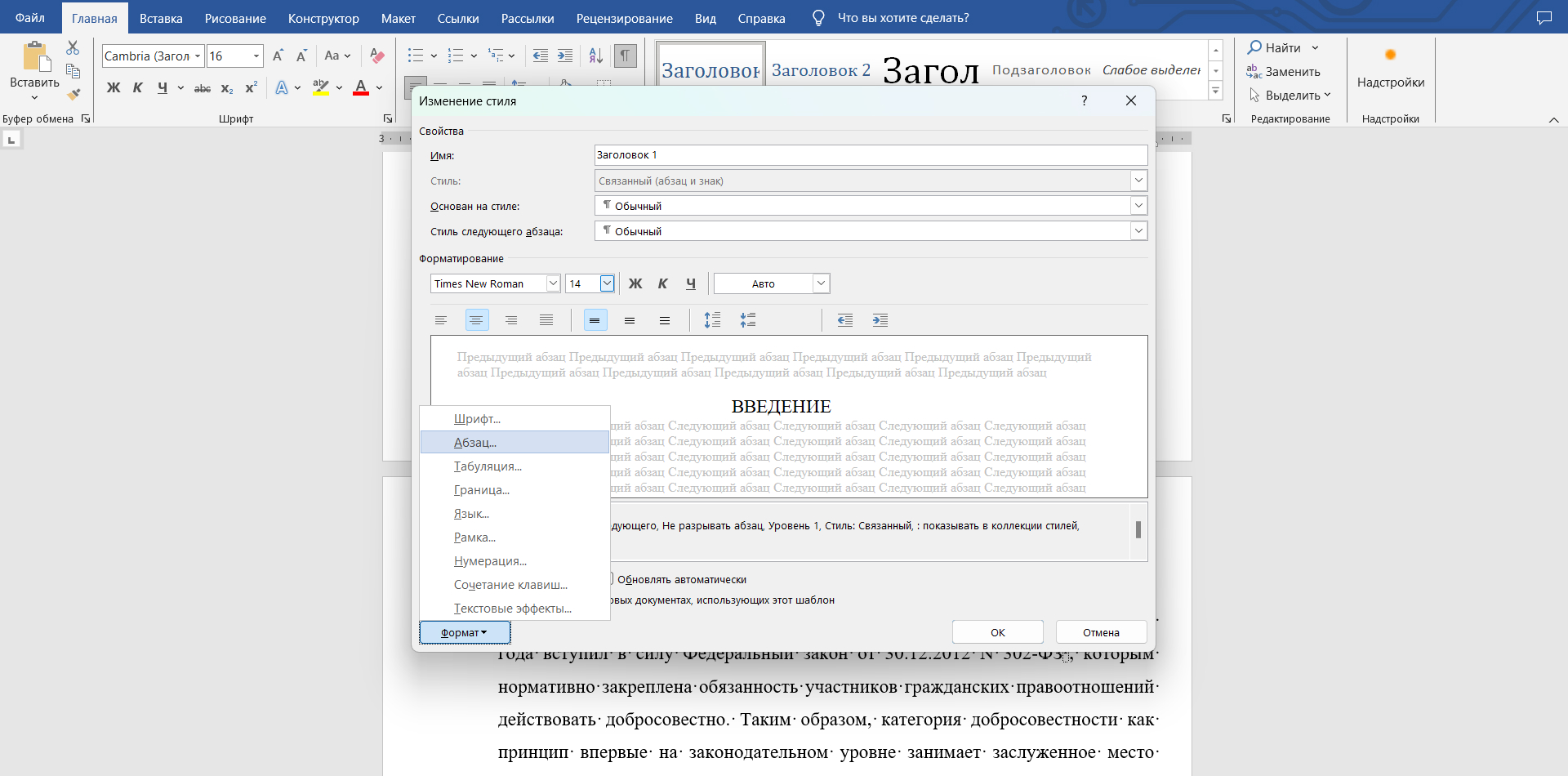Toggle underline Ч in ribbon
This screenshot has width=1568, height=776.
163,88
